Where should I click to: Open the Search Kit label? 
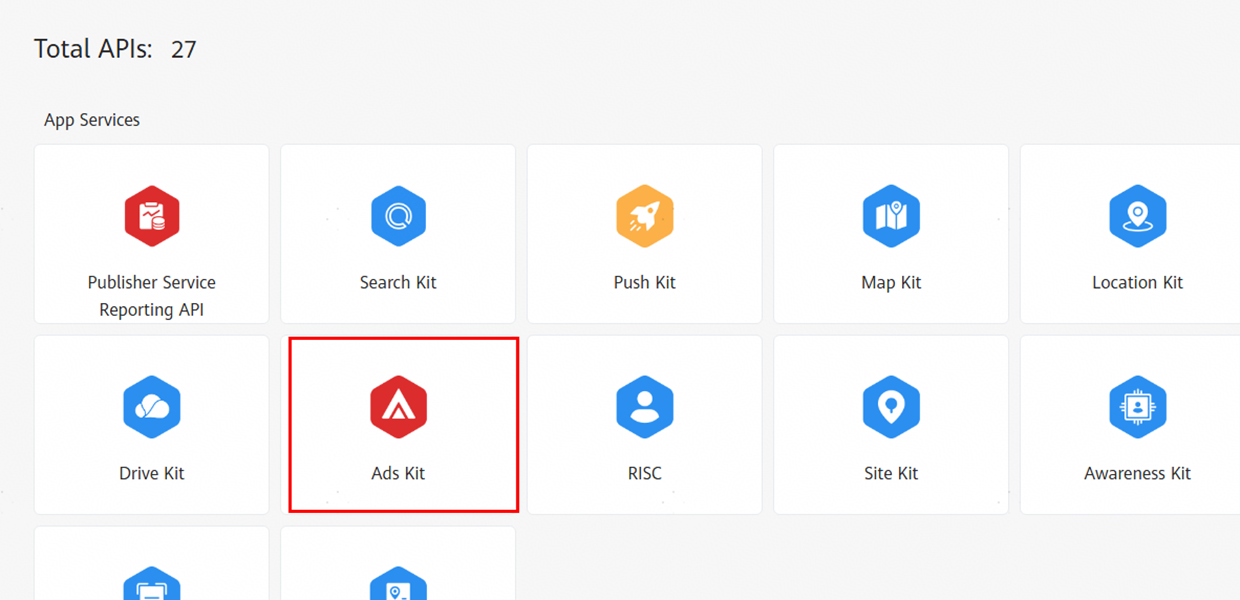click(x=398, y=283)
